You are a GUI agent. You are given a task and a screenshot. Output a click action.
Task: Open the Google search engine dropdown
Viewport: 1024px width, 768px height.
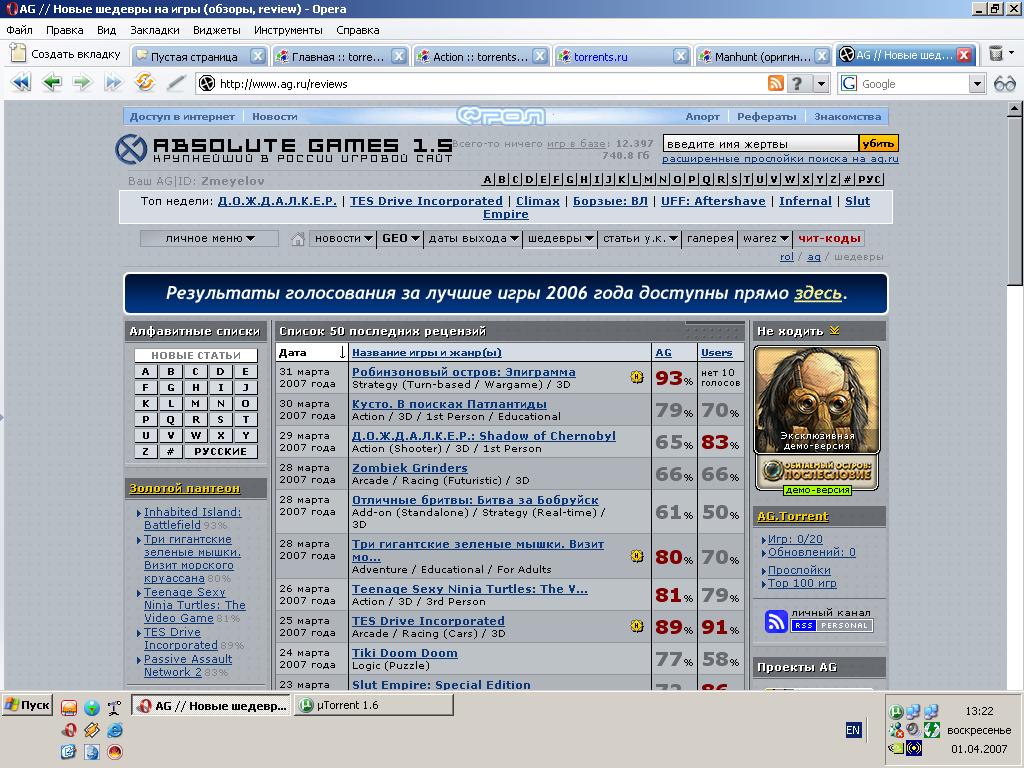pyautogui.click(x=976, y=84)
